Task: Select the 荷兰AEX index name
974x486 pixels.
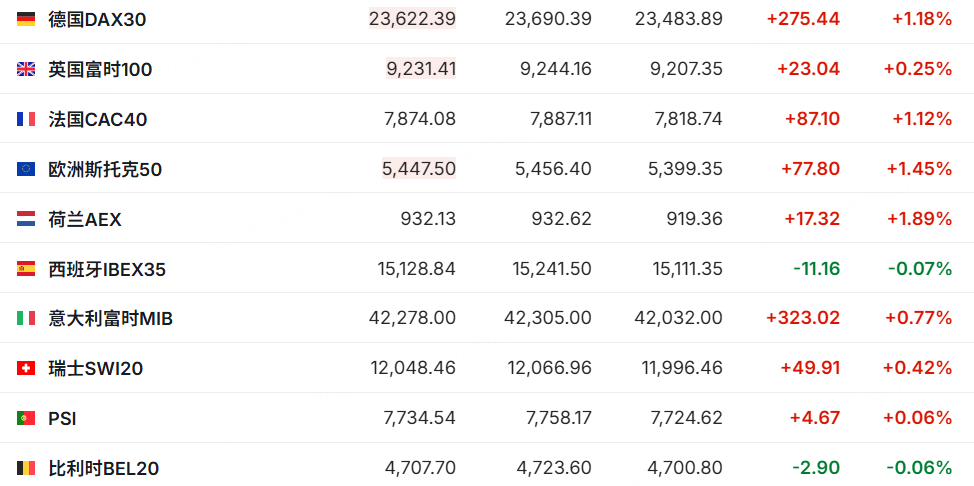Action: 85,219
